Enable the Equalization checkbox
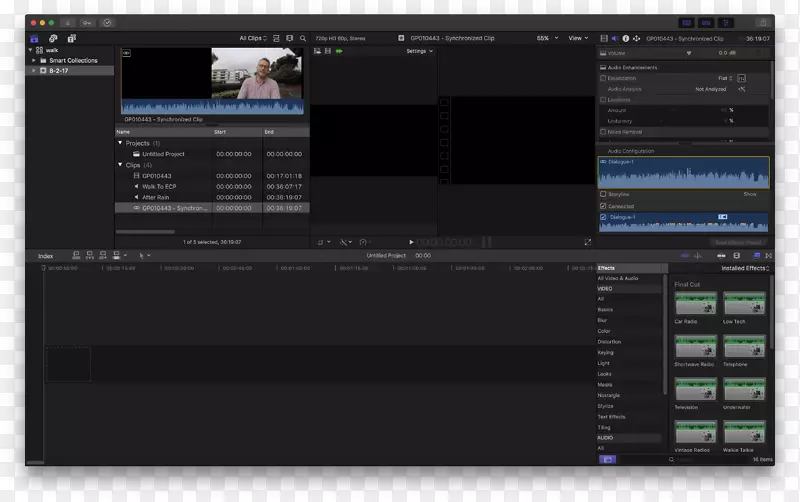Viewport: 800px width, 502px height. point(603,78)
